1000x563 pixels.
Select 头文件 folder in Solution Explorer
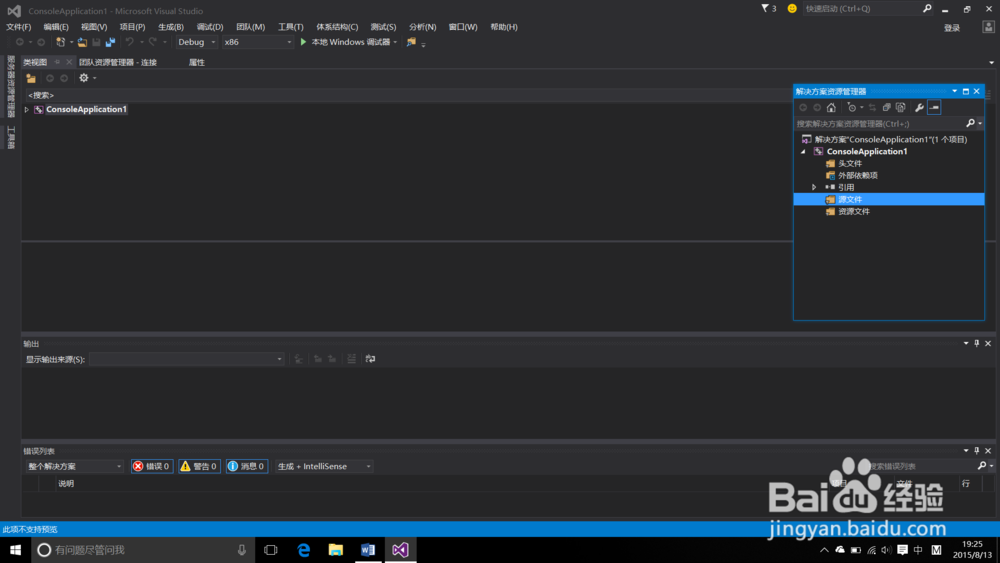[x=850, y=163]
